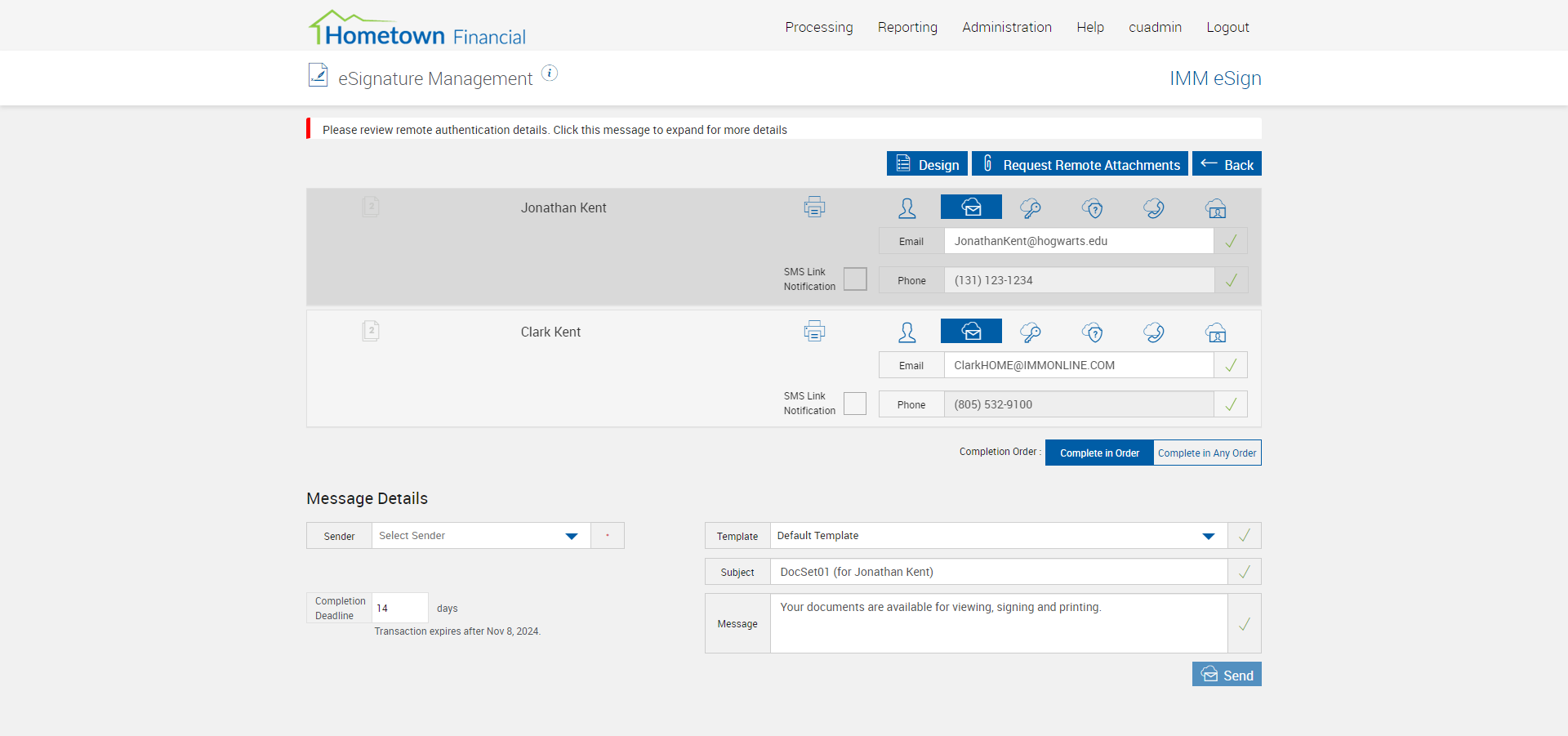
Task: Click the green checkmark beside Jonathan Kent's email
Action: coord(1231,241)
